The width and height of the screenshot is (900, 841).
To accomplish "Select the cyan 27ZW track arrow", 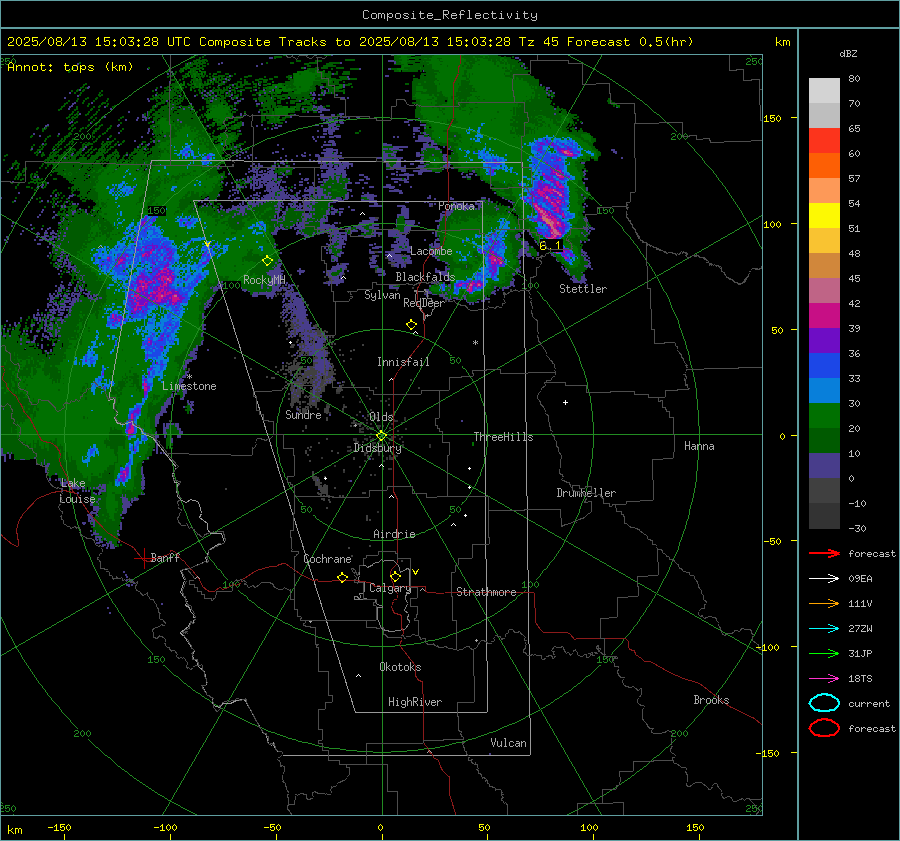I will pos(824,629).
